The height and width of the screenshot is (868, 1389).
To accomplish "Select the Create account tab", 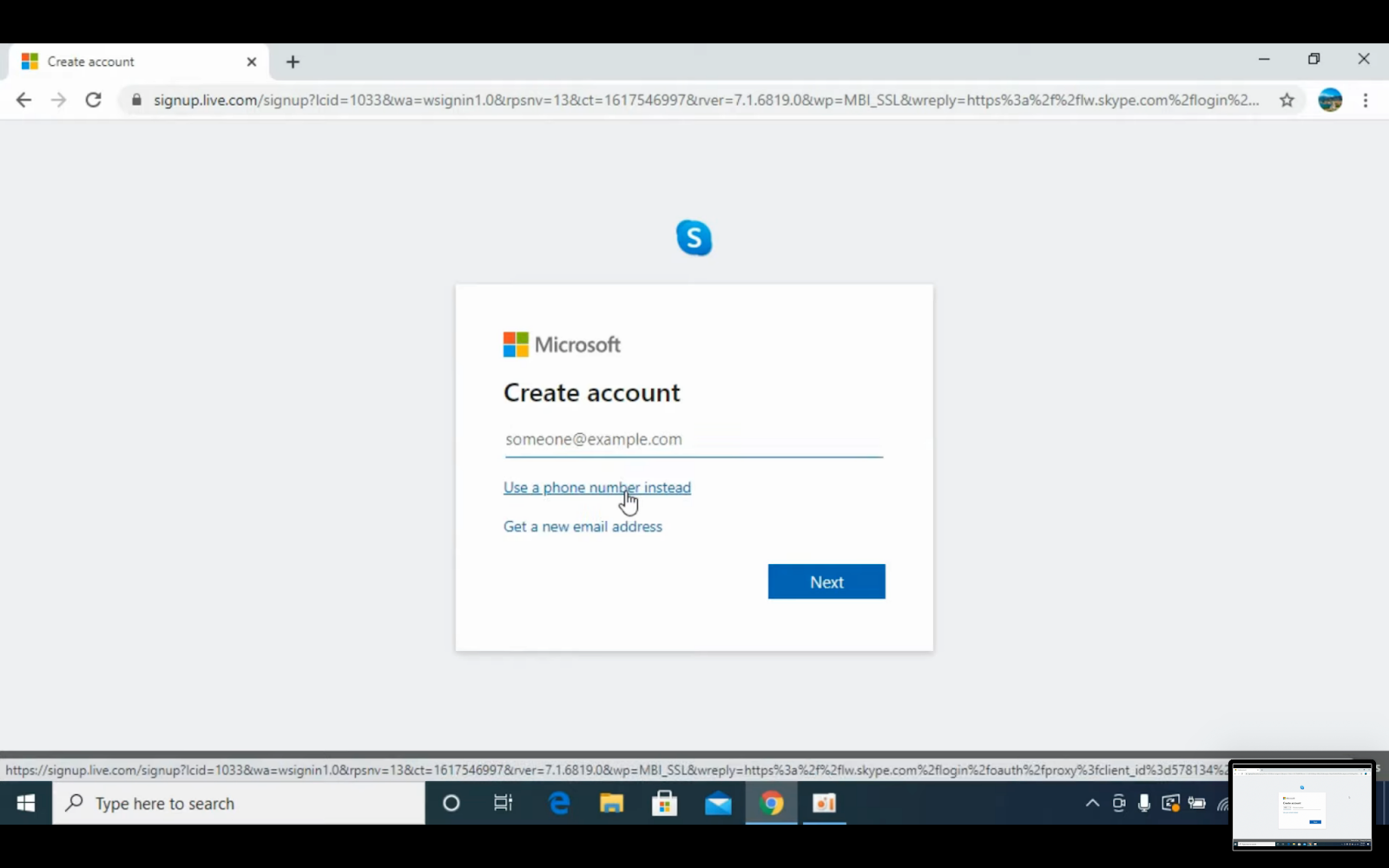I will [139, 62].
